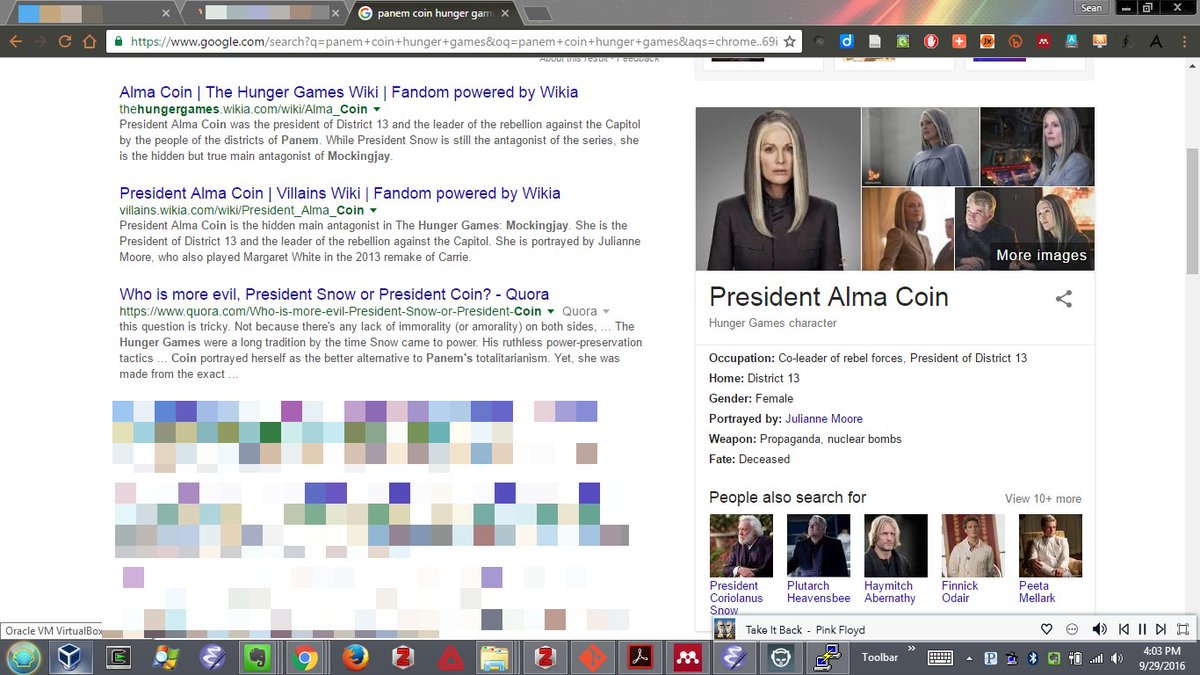
Task: Click 'View 10+ more' related searches
Action: pyautogui.click(x=1043, y=499)
